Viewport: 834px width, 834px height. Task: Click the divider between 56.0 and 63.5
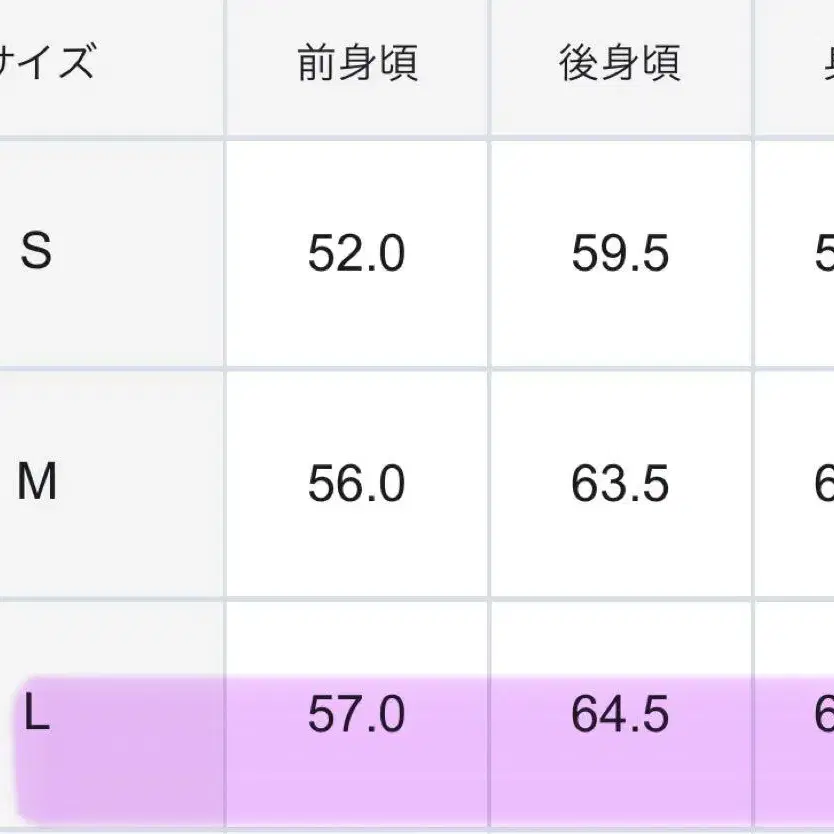click(489, 485)
